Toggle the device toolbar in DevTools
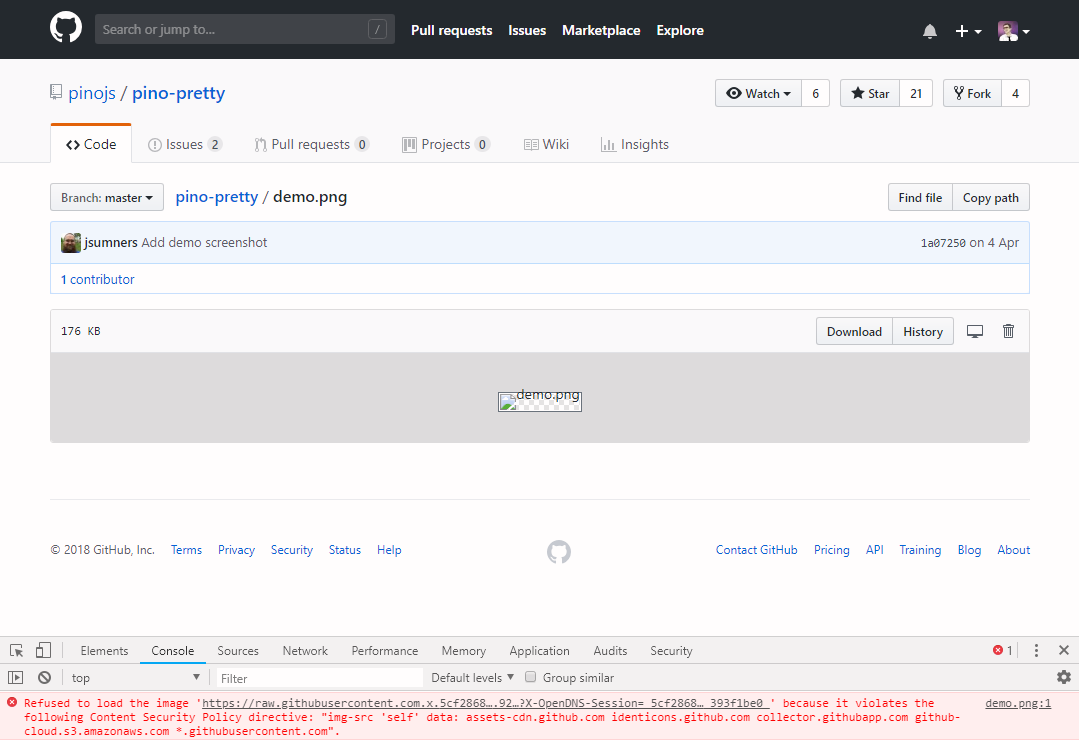The width and height of the screenshot is (1079, 740). 42,650
